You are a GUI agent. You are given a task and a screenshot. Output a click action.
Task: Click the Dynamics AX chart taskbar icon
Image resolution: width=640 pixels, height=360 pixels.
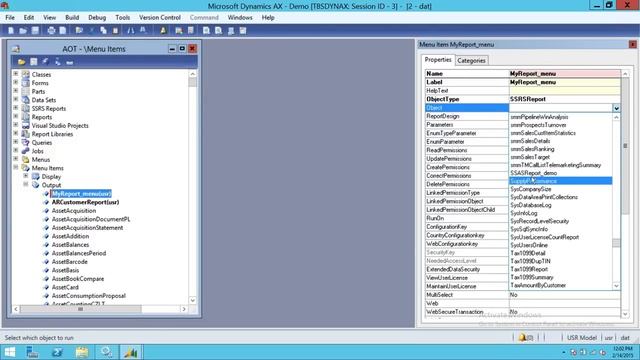tap(131, 352)
